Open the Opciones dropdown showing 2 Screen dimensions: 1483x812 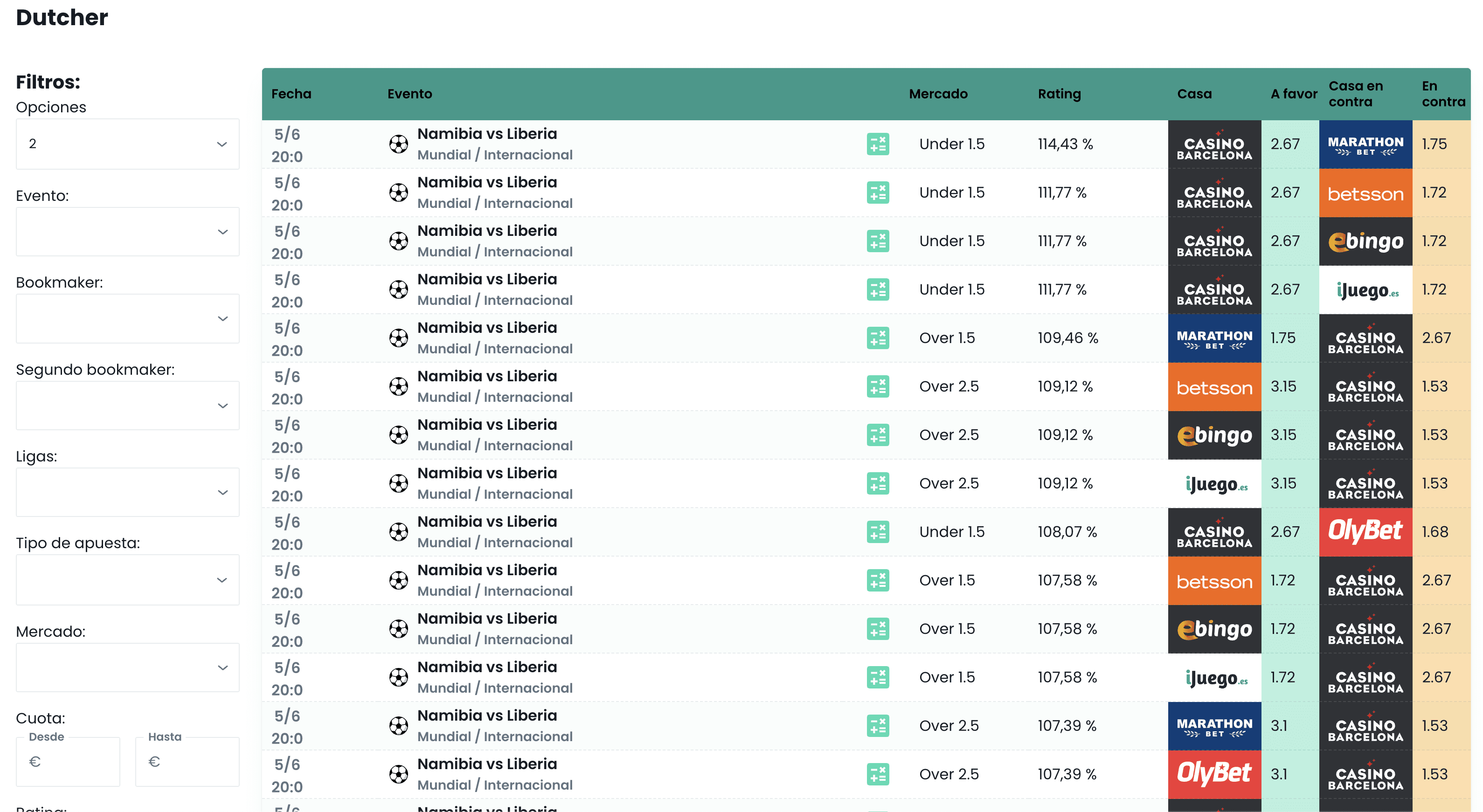[127, 144]
